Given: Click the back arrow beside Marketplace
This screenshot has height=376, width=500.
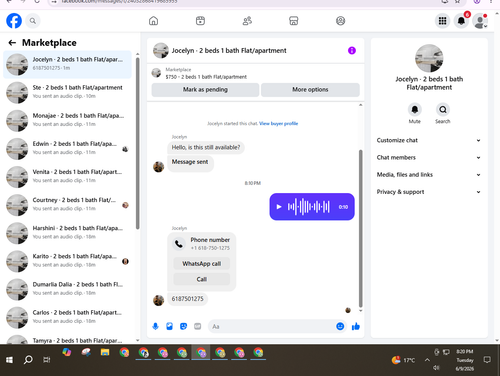Looking at the screenshot, I should coord(12,43).
